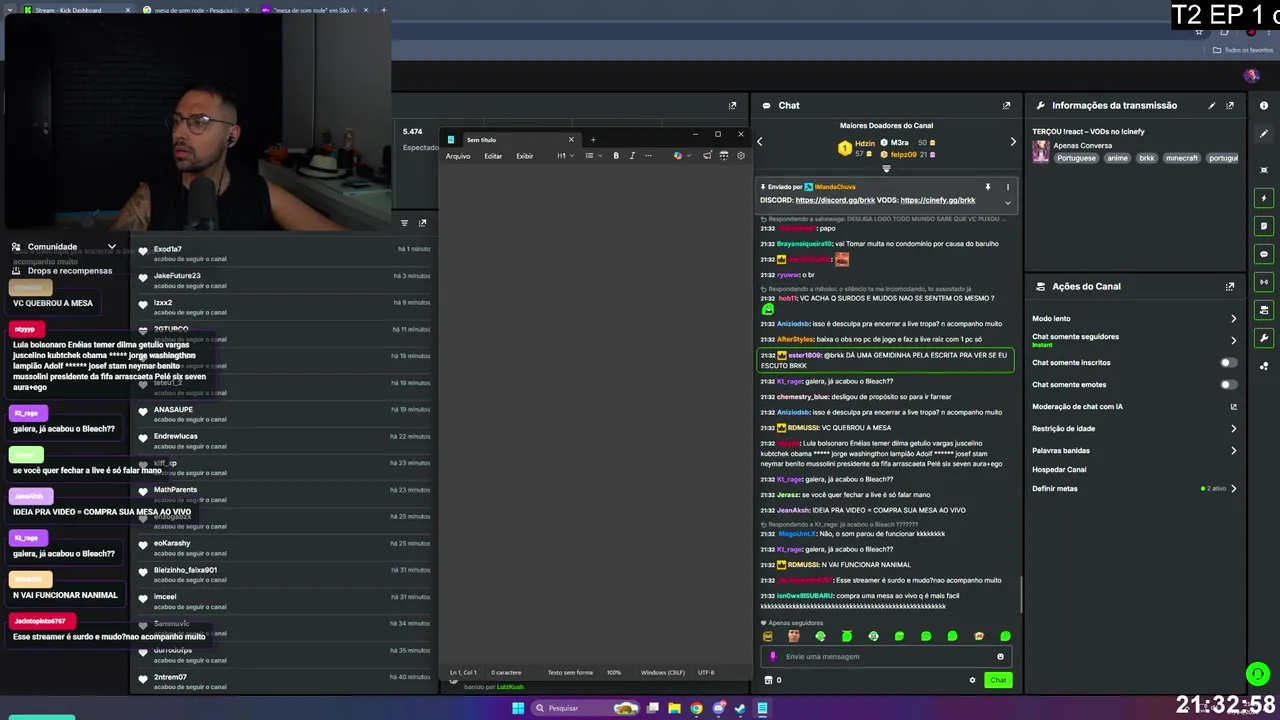Open the cinefy.gg/brkk link
The width and height of the screenshot is (1280, 720).
coord(937,200)
